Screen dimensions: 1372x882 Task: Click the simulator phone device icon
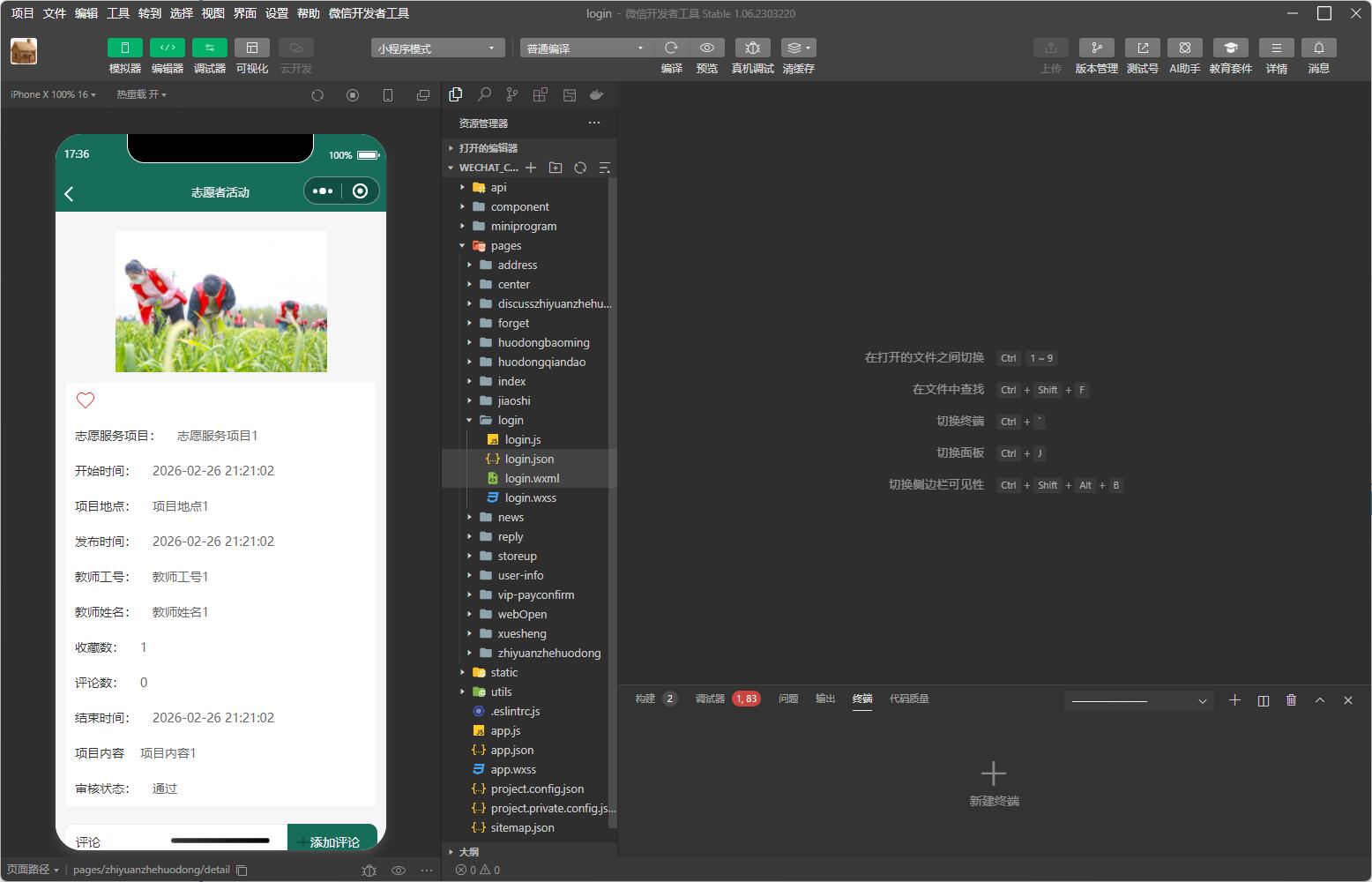click(x=388, y=95)
